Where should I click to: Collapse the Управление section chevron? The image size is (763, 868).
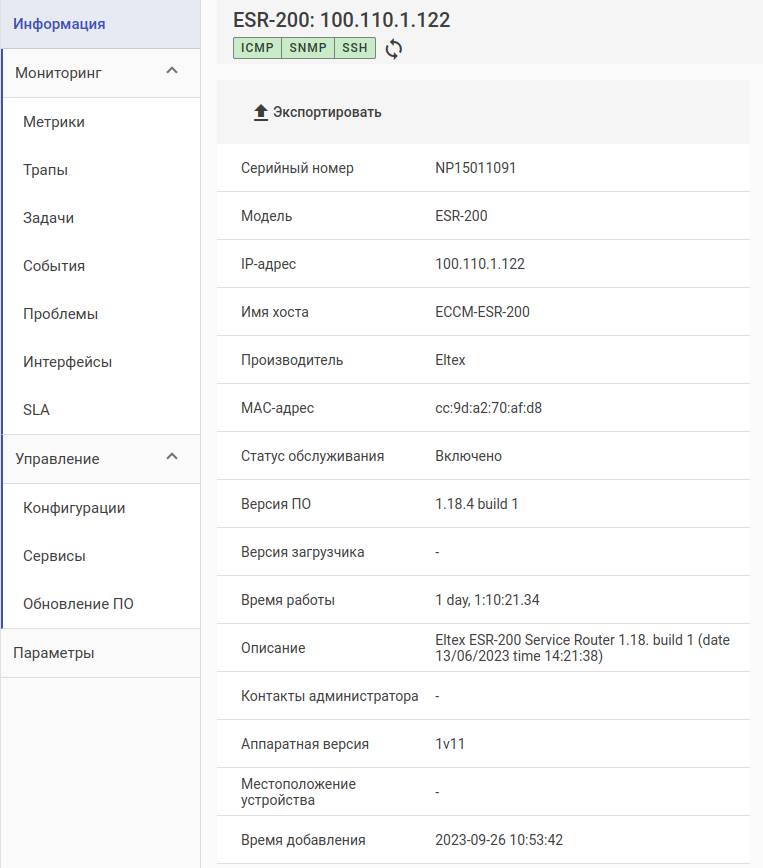(x=172, y=458)
